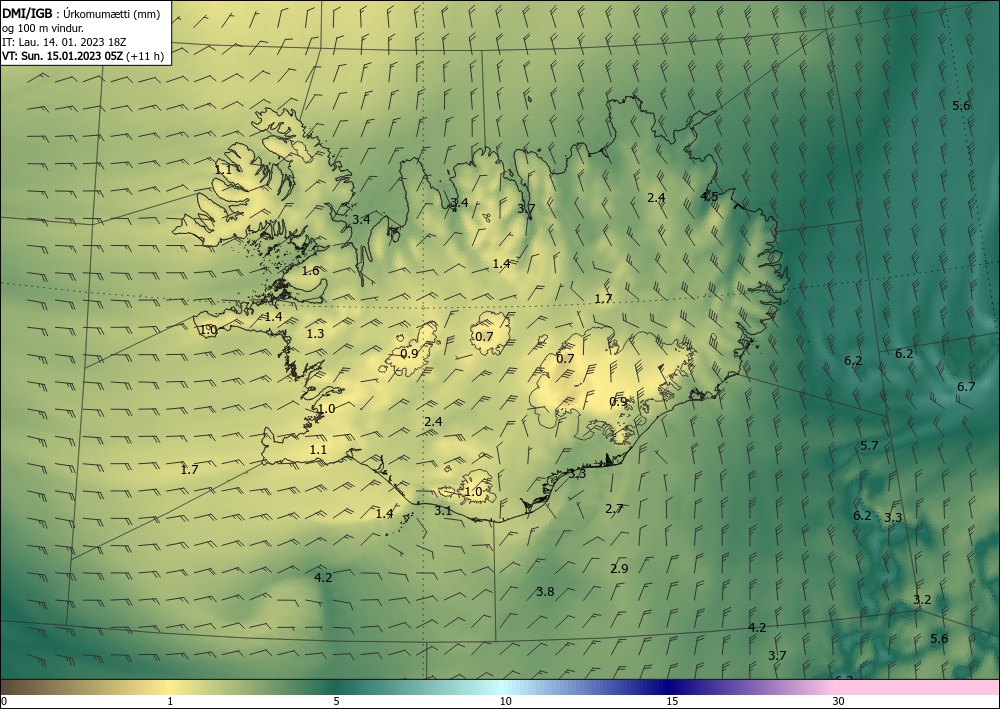Click the initial time "IT: Lau. 14. 01. 2023 18Z"
This screenshot has width=1000, height=709.
click(64, 42)
